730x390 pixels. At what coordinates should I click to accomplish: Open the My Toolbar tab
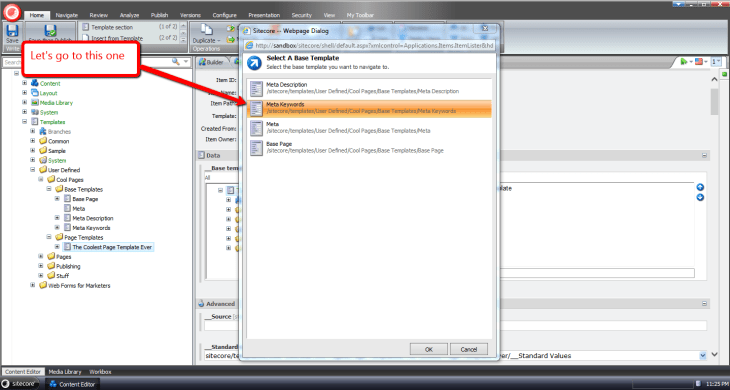pyautogui.click(x=360, y=15)
